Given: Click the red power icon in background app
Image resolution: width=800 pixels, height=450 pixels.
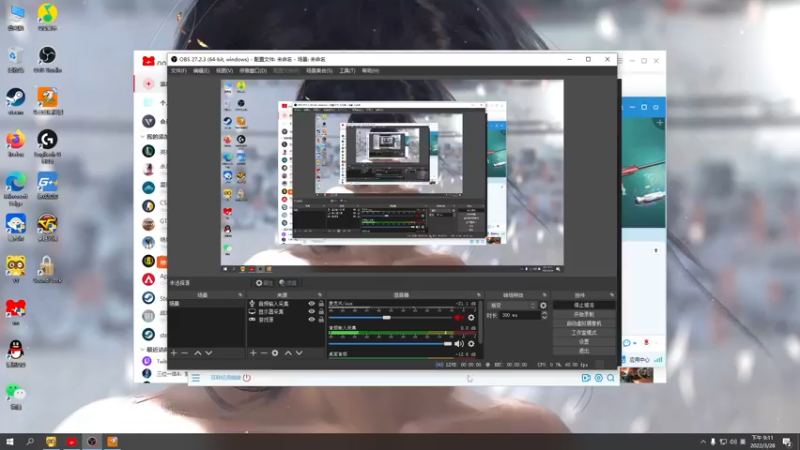Looking at the screenshot, I should pos(247,378).
